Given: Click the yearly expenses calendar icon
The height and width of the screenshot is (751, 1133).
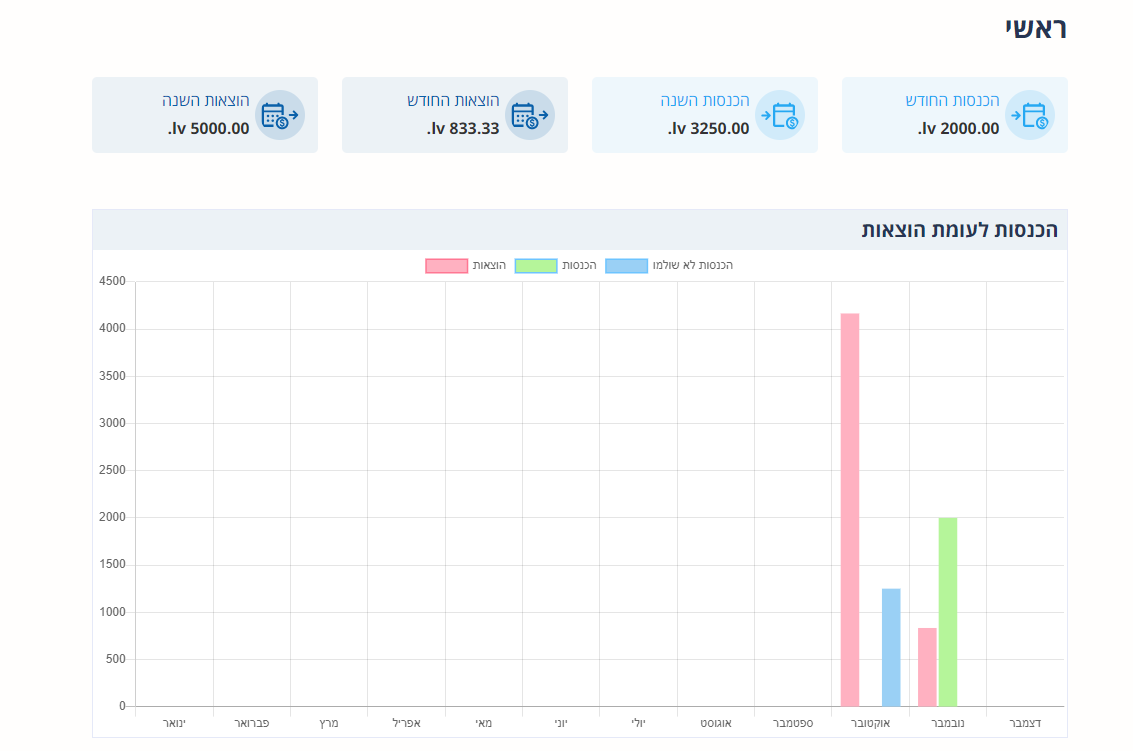Looking at the screenshot, I should click(x=279, y=115).
